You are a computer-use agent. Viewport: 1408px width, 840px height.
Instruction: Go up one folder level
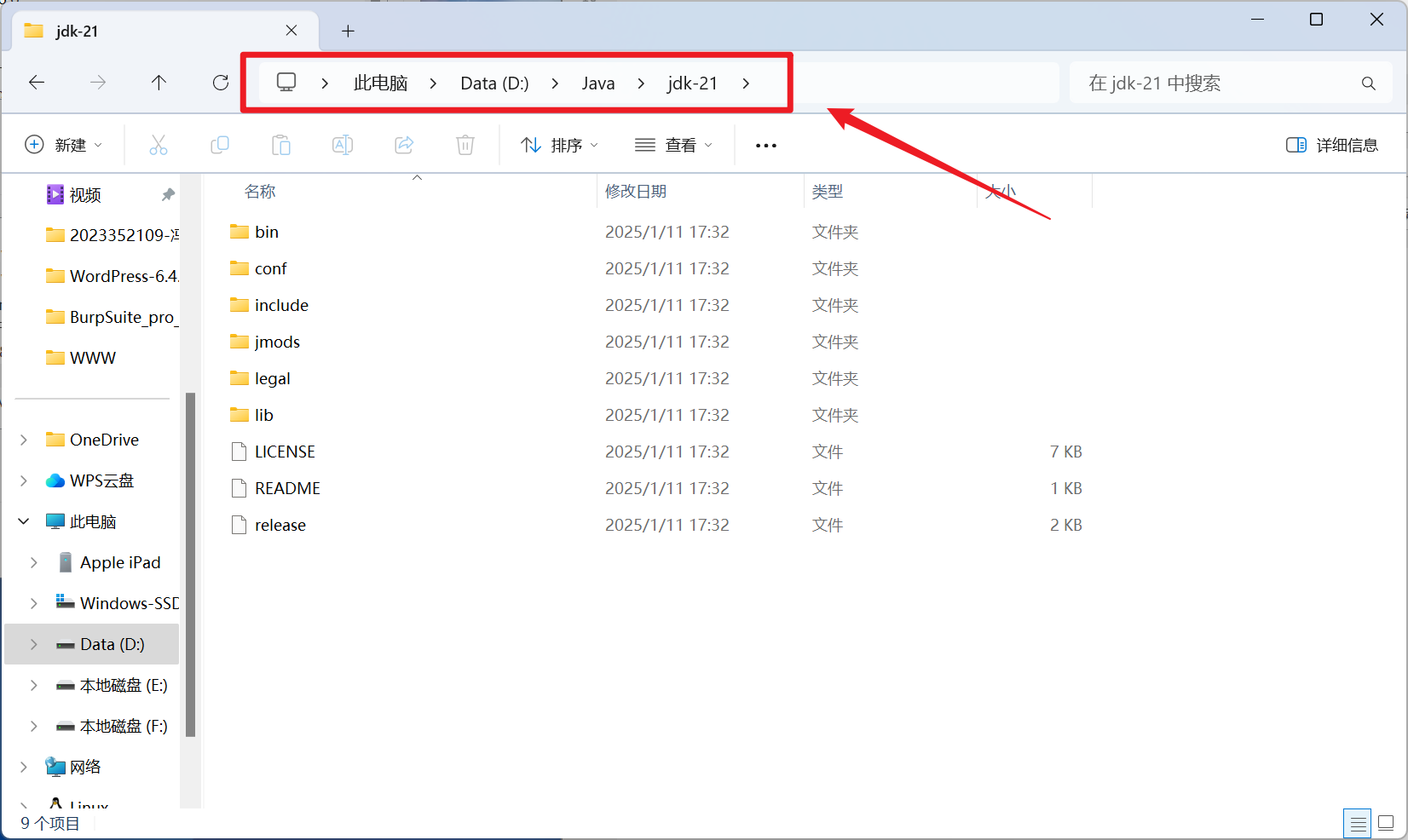[x=159, y=83]
